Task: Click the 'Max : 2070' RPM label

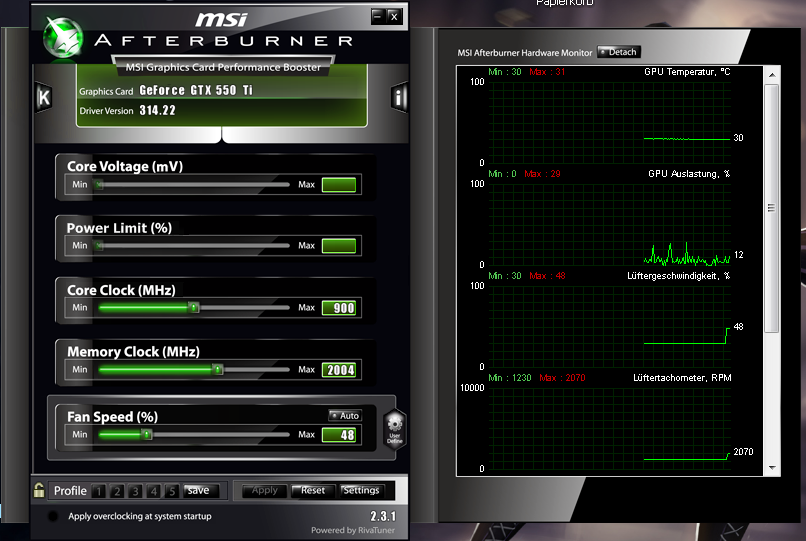Action: coord(562,378)
